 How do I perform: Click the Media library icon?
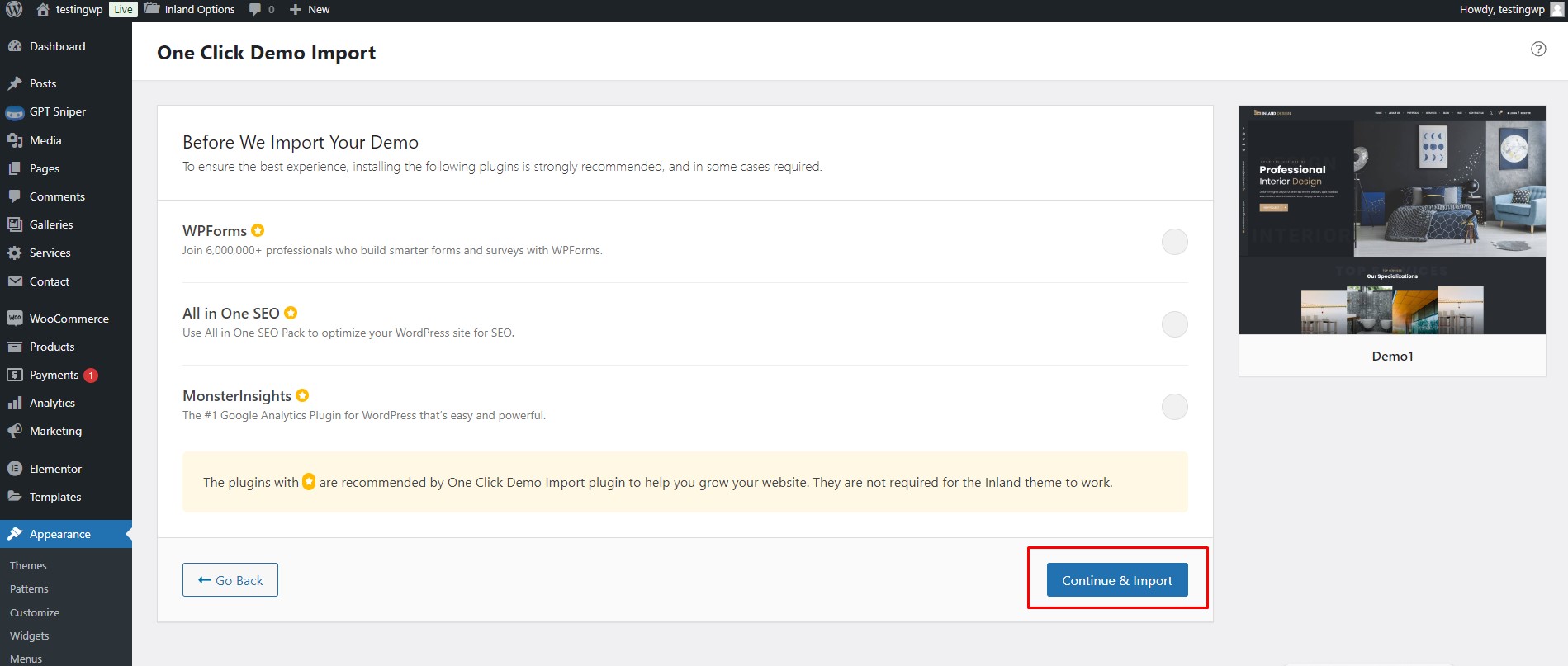[15, 140]
